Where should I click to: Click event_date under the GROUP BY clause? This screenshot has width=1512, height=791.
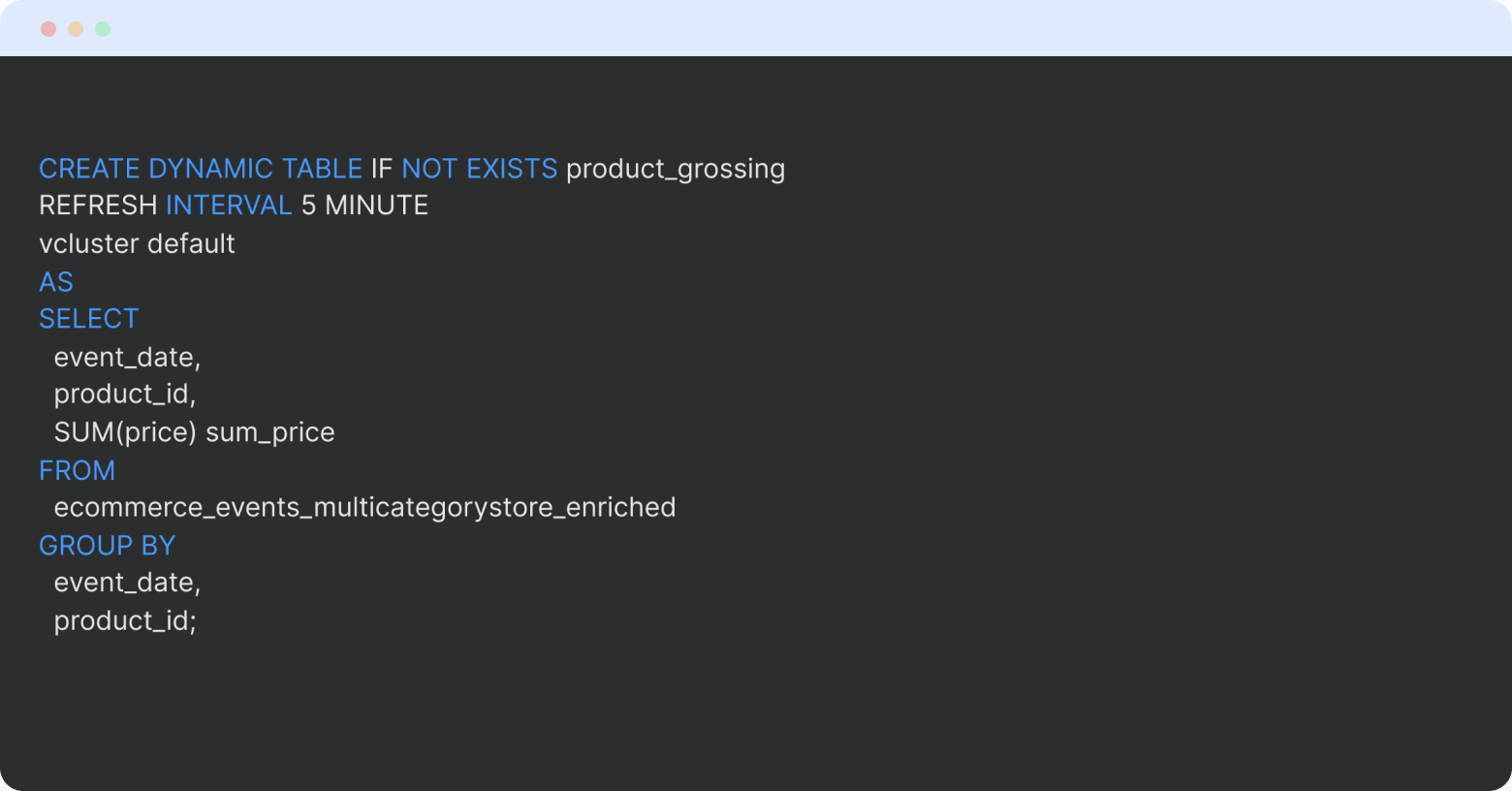click(127, 583)
